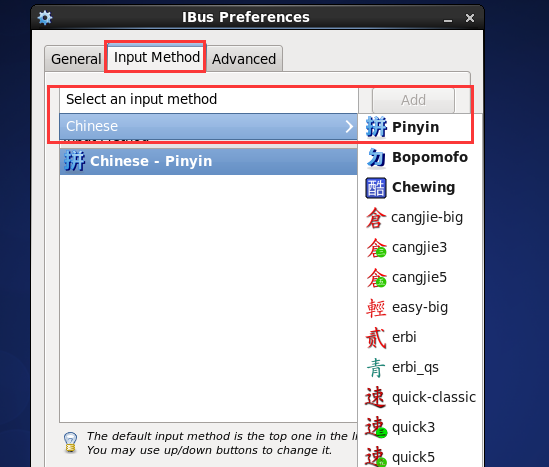Select quick-classic input method
549x467 pixels.
click(x=419, y=397)
